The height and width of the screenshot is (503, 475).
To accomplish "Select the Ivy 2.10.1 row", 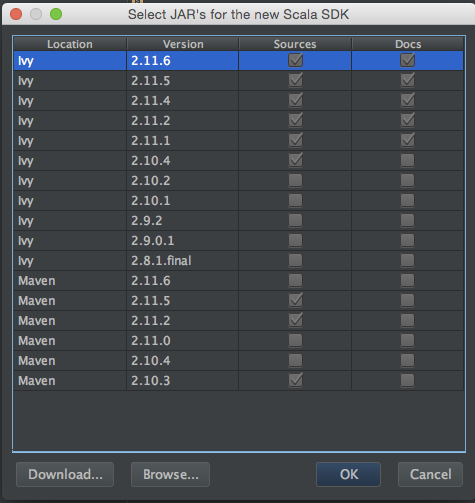I will click(239, 201).
